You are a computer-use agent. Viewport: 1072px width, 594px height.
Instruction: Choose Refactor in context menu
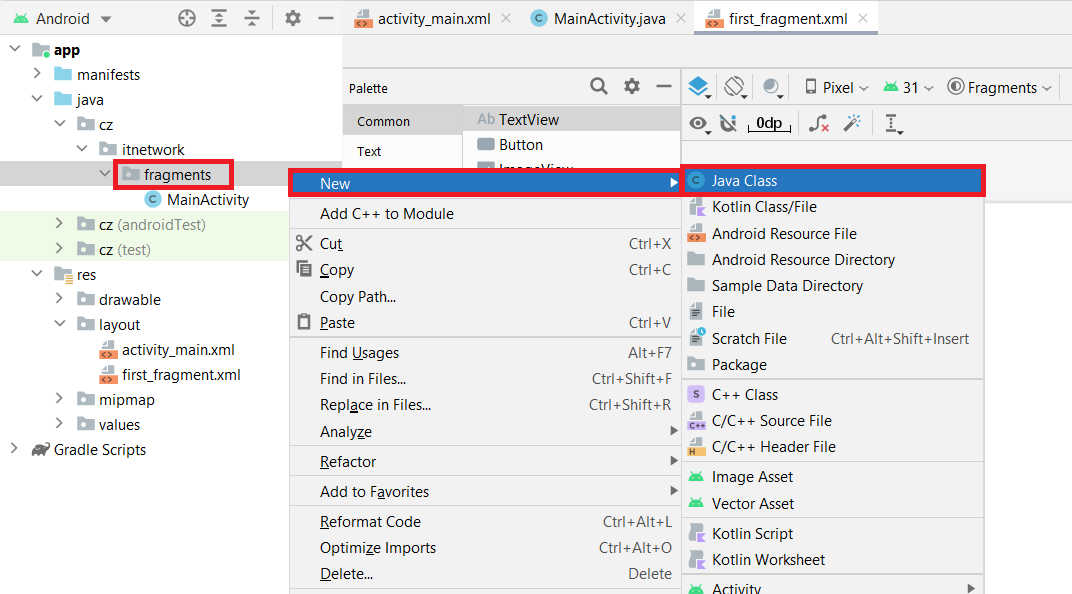click(348, 462)
